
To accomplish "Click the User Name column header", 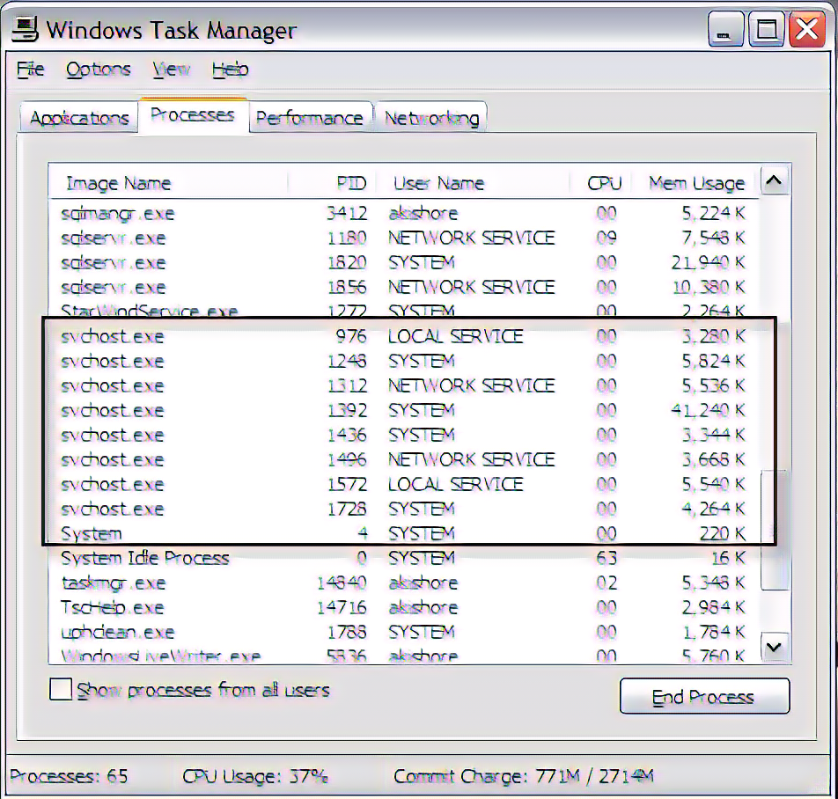I will coord(472,183).
